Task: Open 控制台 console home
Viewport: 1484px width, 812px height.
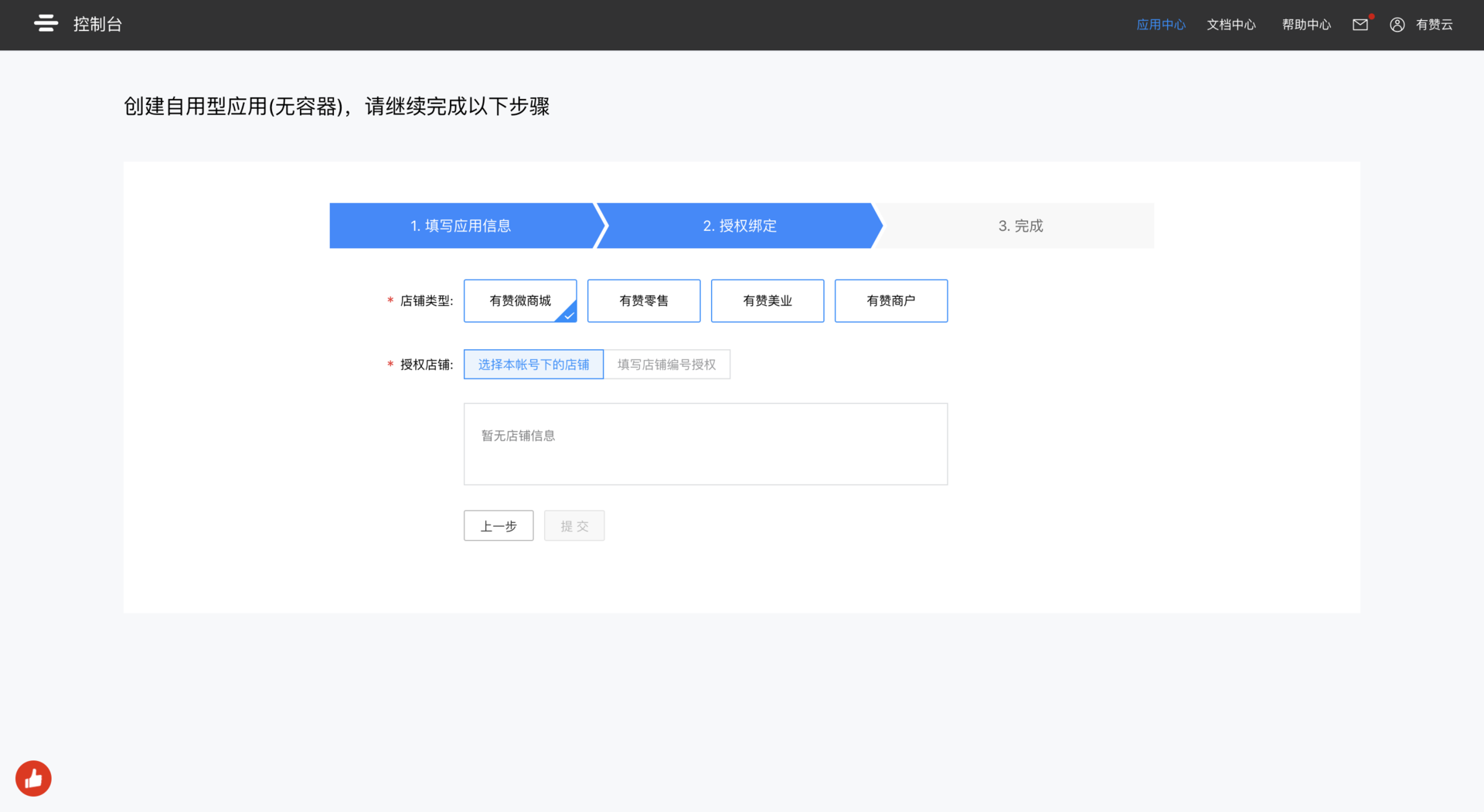Action: (x=98, y=24)
